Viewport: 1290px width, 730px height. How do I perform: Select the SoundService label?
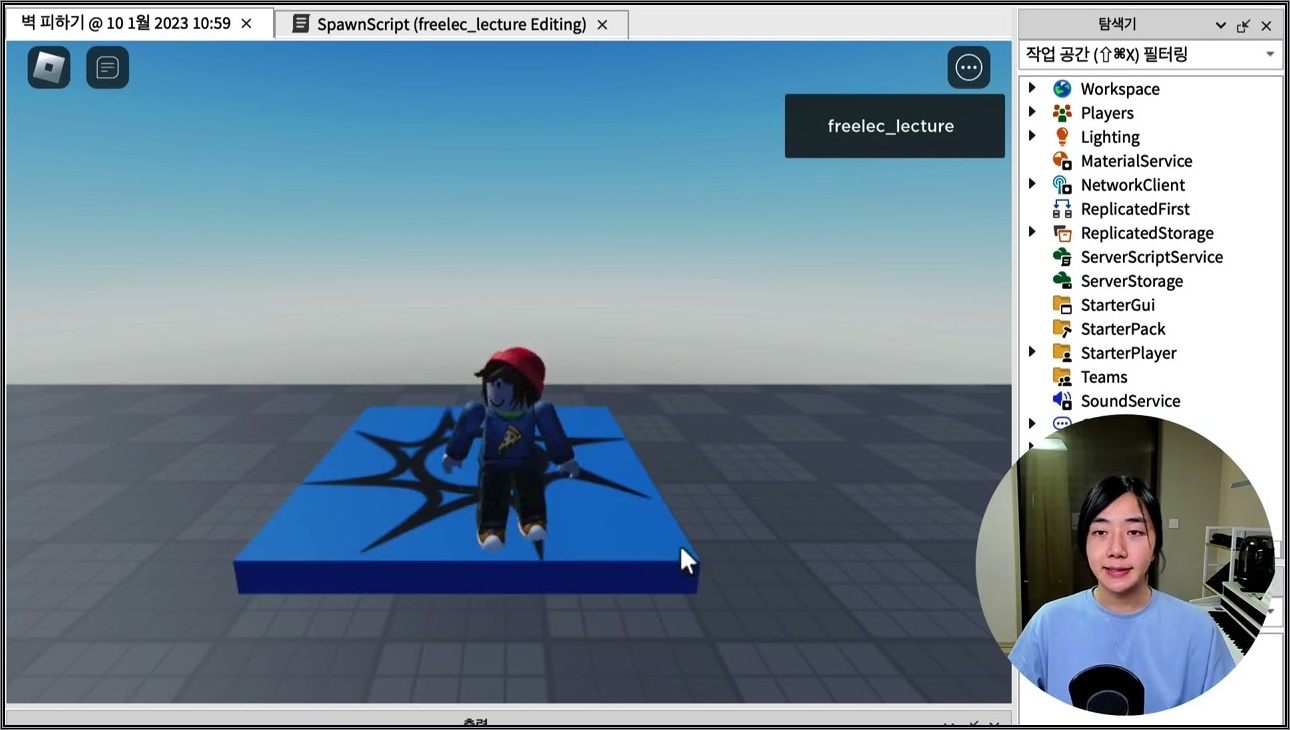1130,401
